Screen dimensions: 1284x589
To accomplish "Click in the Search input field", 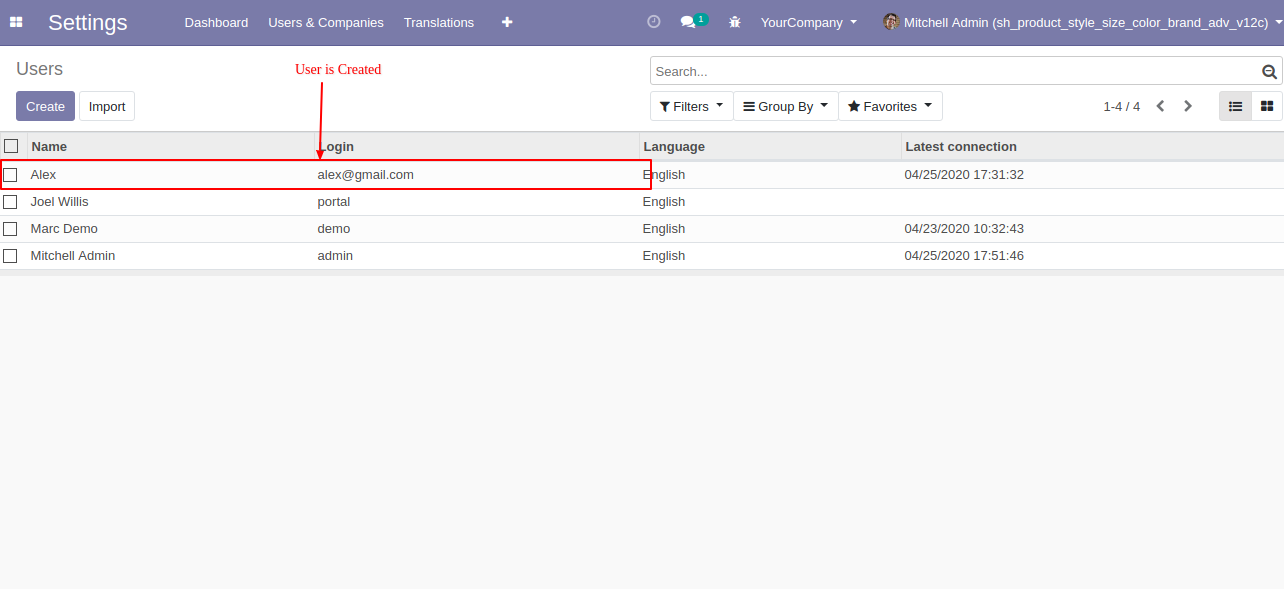I will point(950,72).
